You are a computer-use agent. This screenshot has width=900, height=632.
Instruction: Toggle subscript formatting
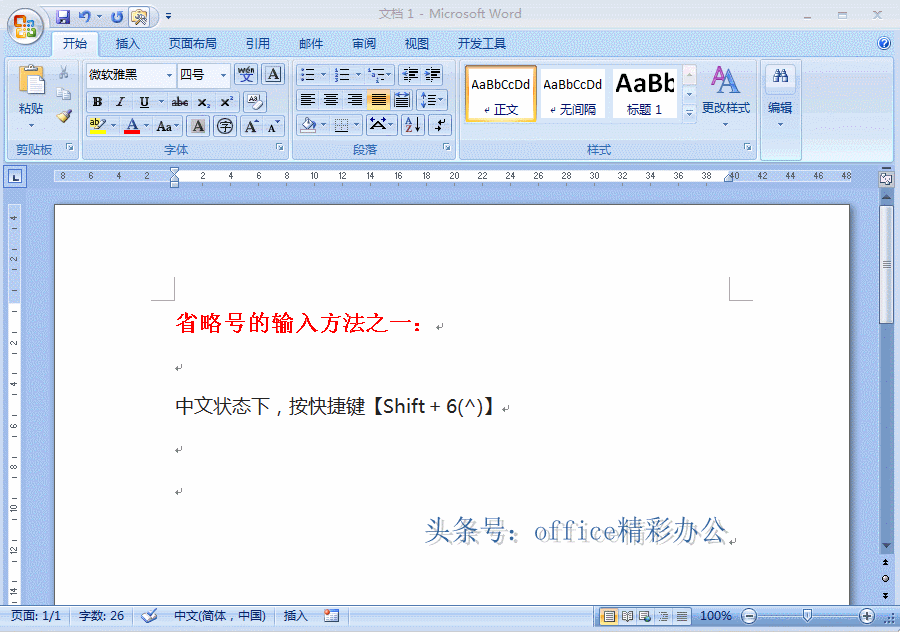[x=204, y=102]
